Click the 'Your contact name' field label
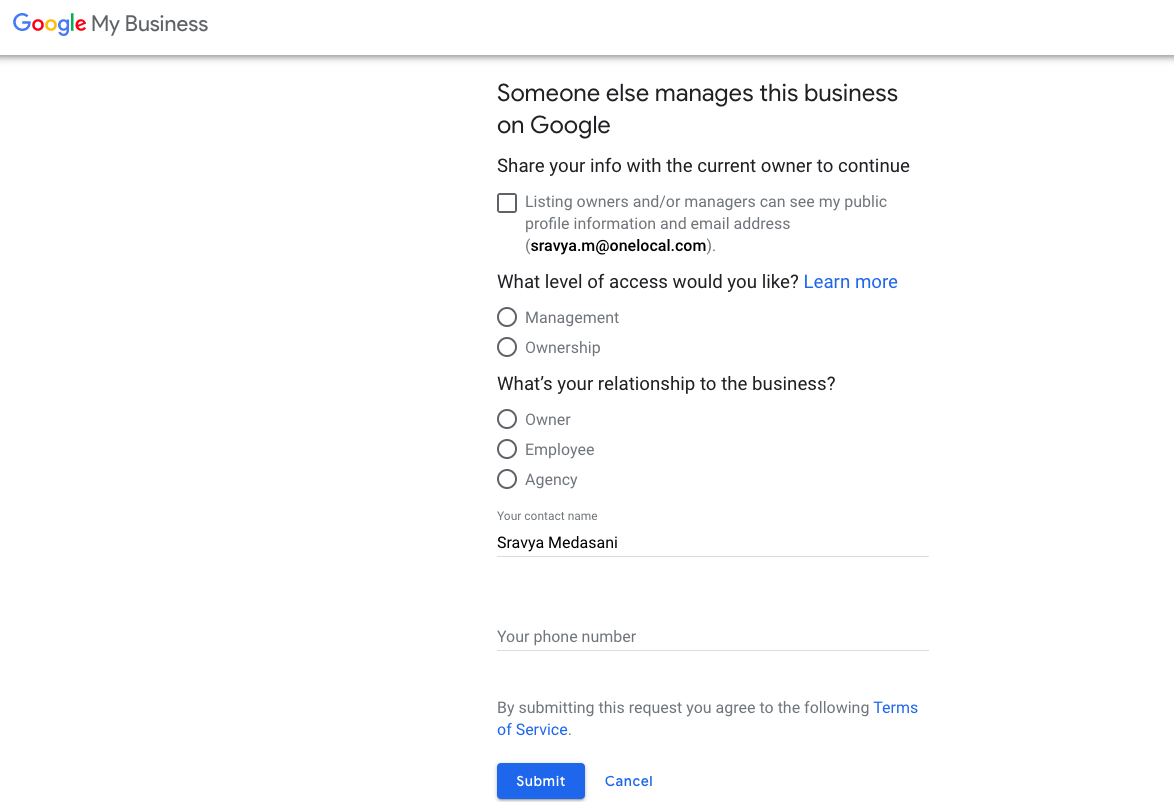Image resolution: width=1174 pixels, height=802 pixels. click(547, 516)
